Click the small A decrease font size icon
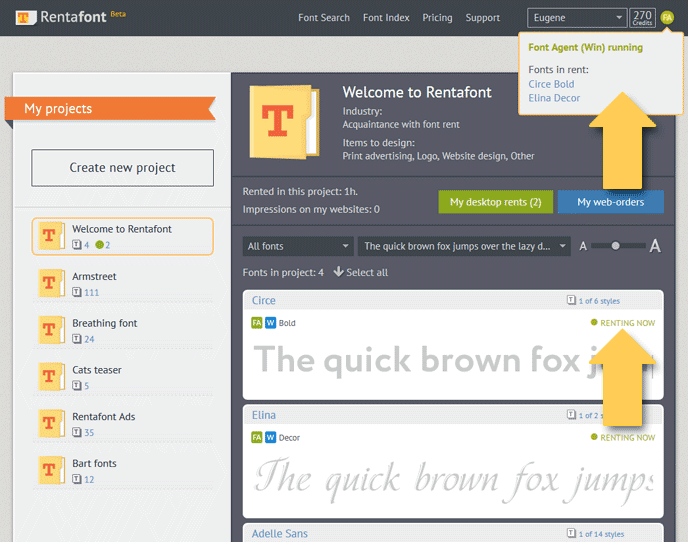The height and width of the screenshot is (542, 688). pyautogui.click(x=583, y=246)
